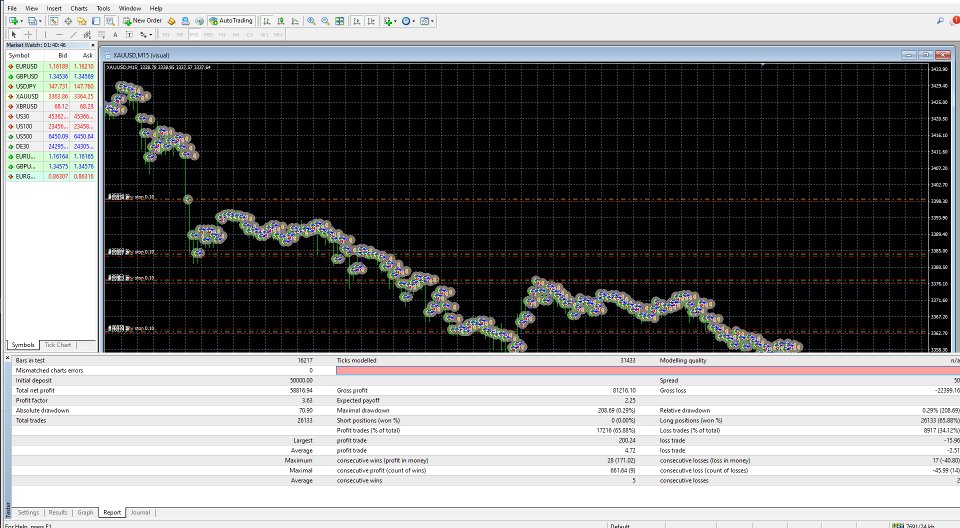This screenshot has height=528, width=960.
Task: Select the Trendline drawing tool
Action: pyautogui.click(x=73, y=34)
